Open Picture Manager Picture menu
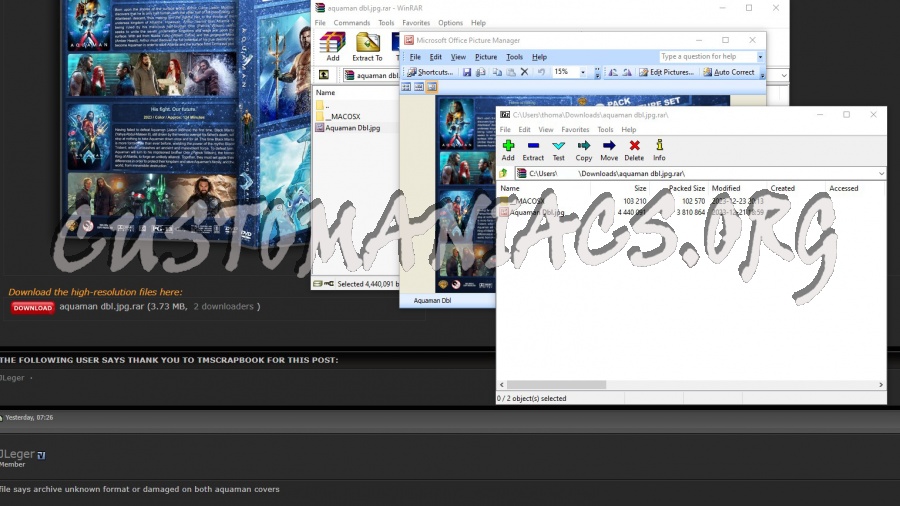This screenshot has height=506, width=900. tap(486, 57)
